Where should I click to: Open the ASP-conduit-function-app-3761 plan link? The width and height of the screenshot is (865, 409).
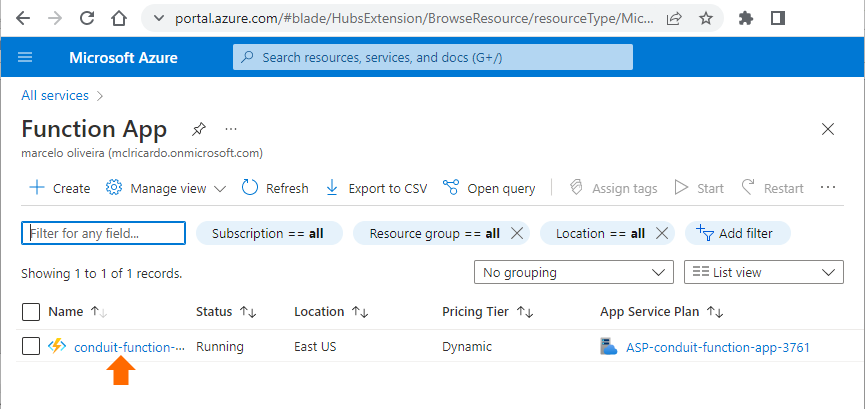[x=718, y=347]
